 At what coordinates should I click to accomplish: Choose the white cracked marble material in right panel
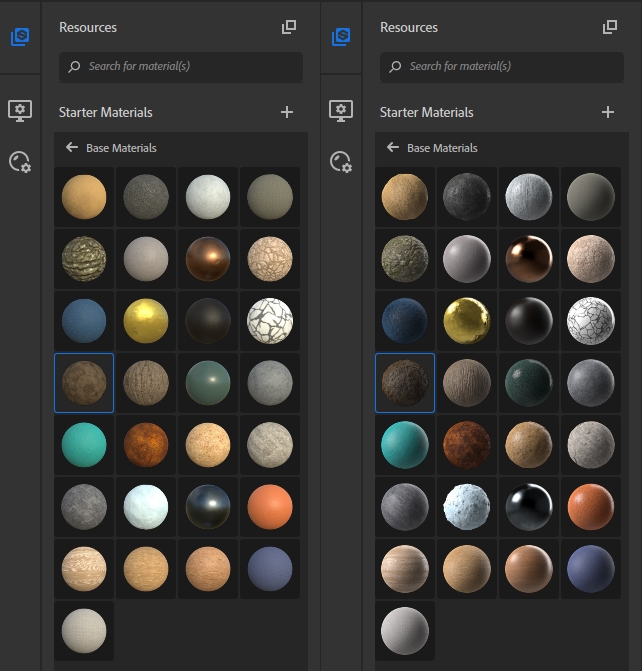(590, 321)
